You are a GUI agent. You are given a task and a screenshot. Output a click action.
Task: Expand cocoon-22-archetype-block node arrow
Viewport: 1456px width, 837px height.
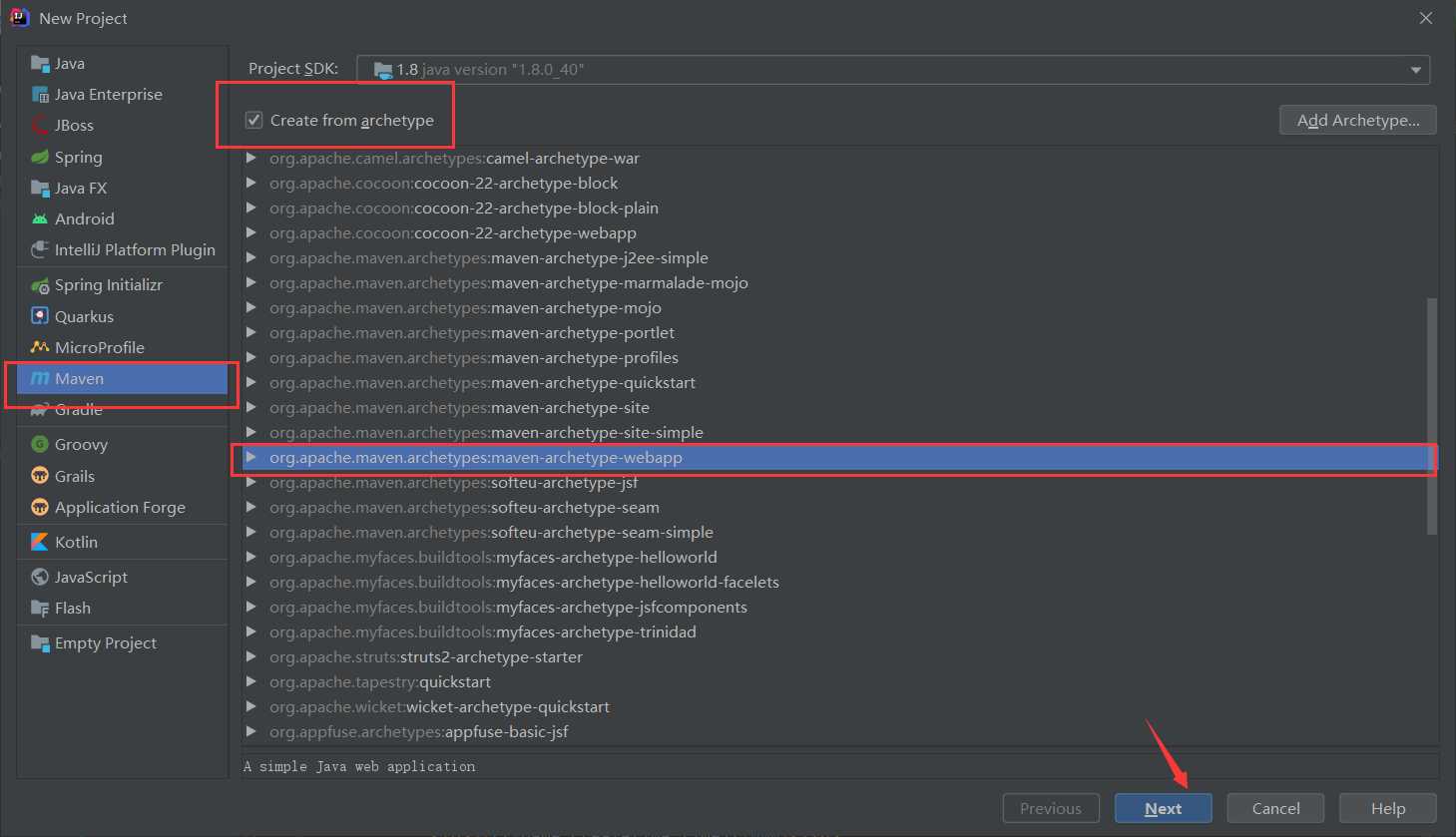251,183
